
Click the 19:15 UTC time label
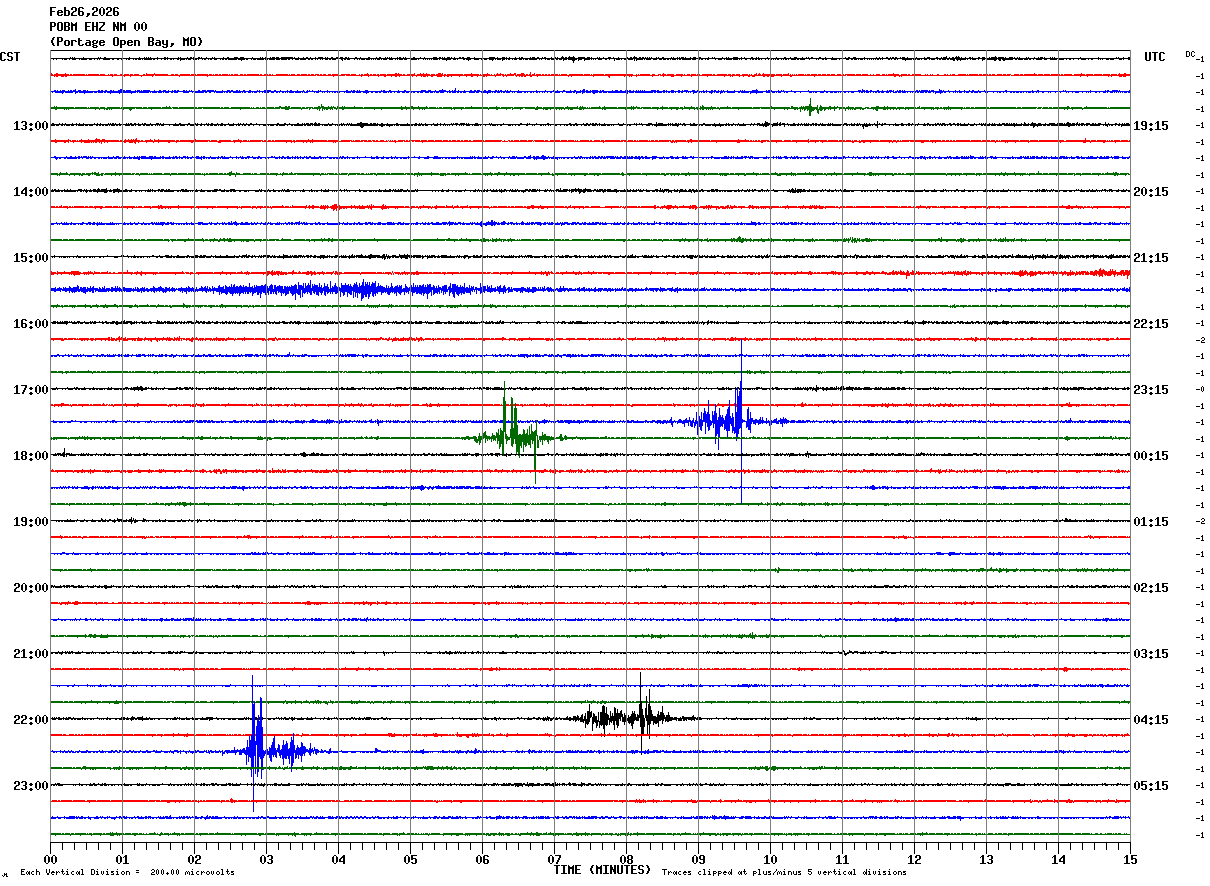click(1150, 126)
